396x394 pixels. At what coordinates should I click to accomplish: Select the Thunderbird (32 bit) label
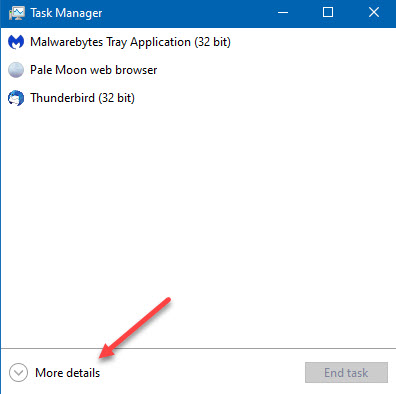click(82, 98)
